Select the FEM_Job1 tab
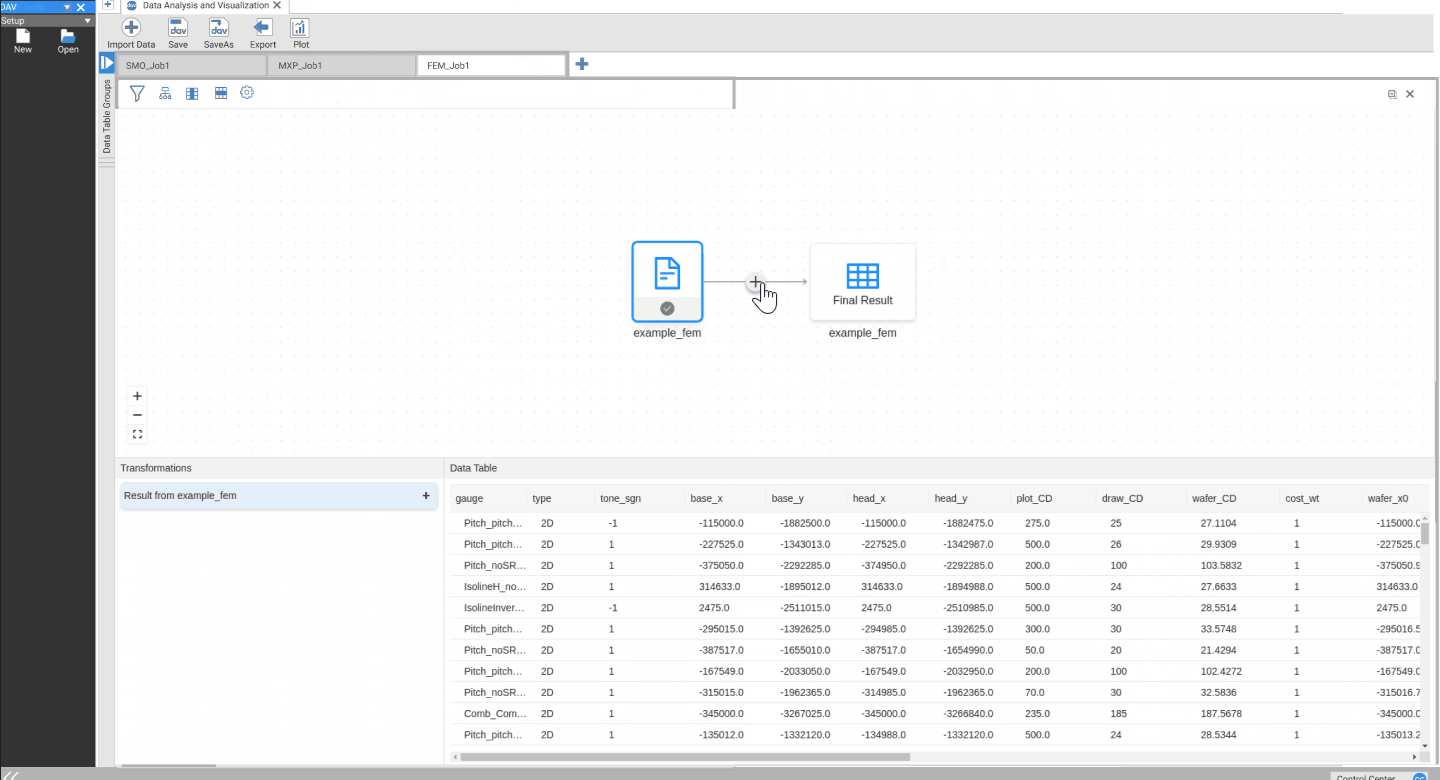1440x780 pixels. (491, 65)
